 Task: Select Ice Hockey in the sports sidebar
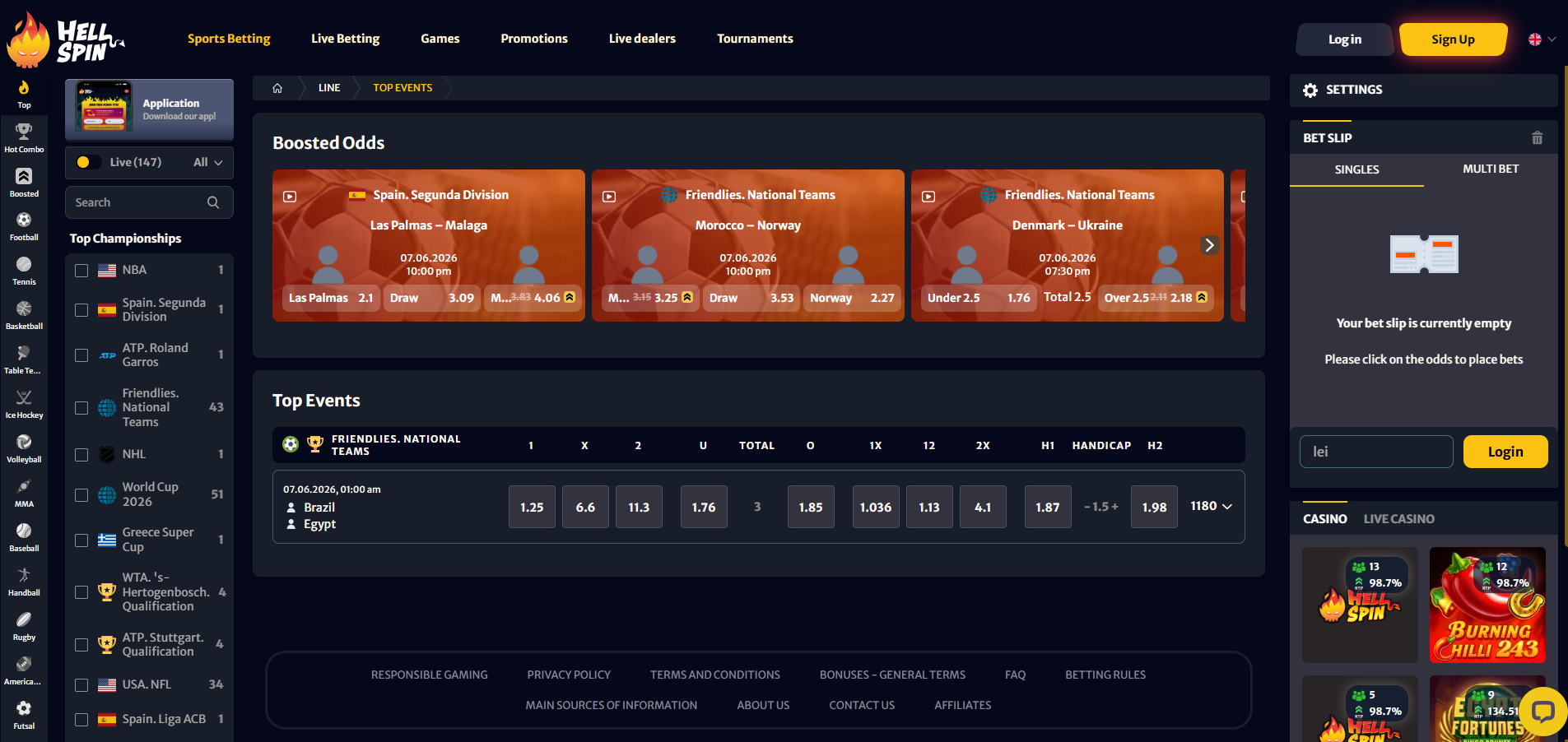pos(24,404)
